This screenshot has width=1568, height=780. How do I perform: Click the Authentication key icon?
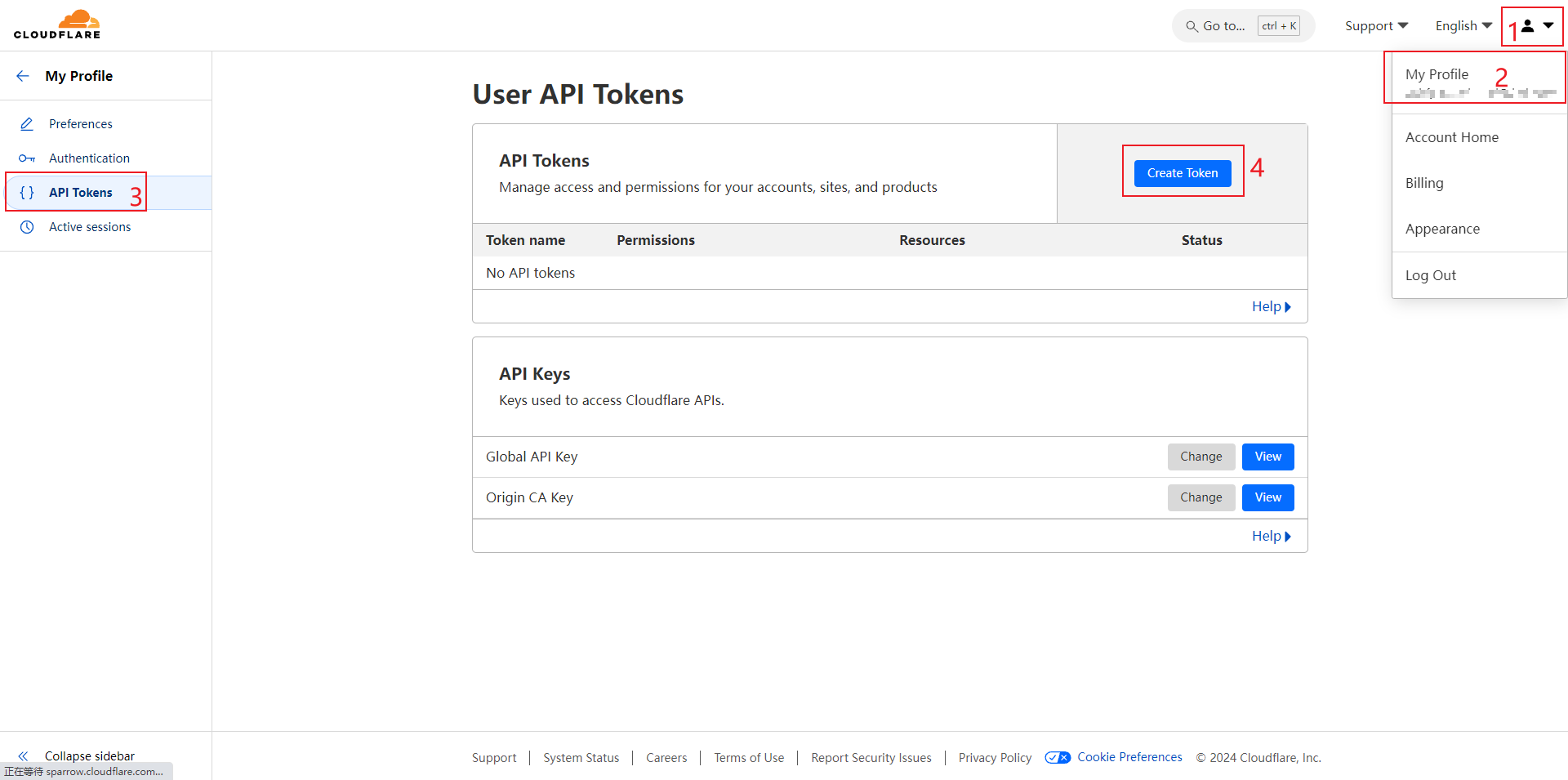27,158
